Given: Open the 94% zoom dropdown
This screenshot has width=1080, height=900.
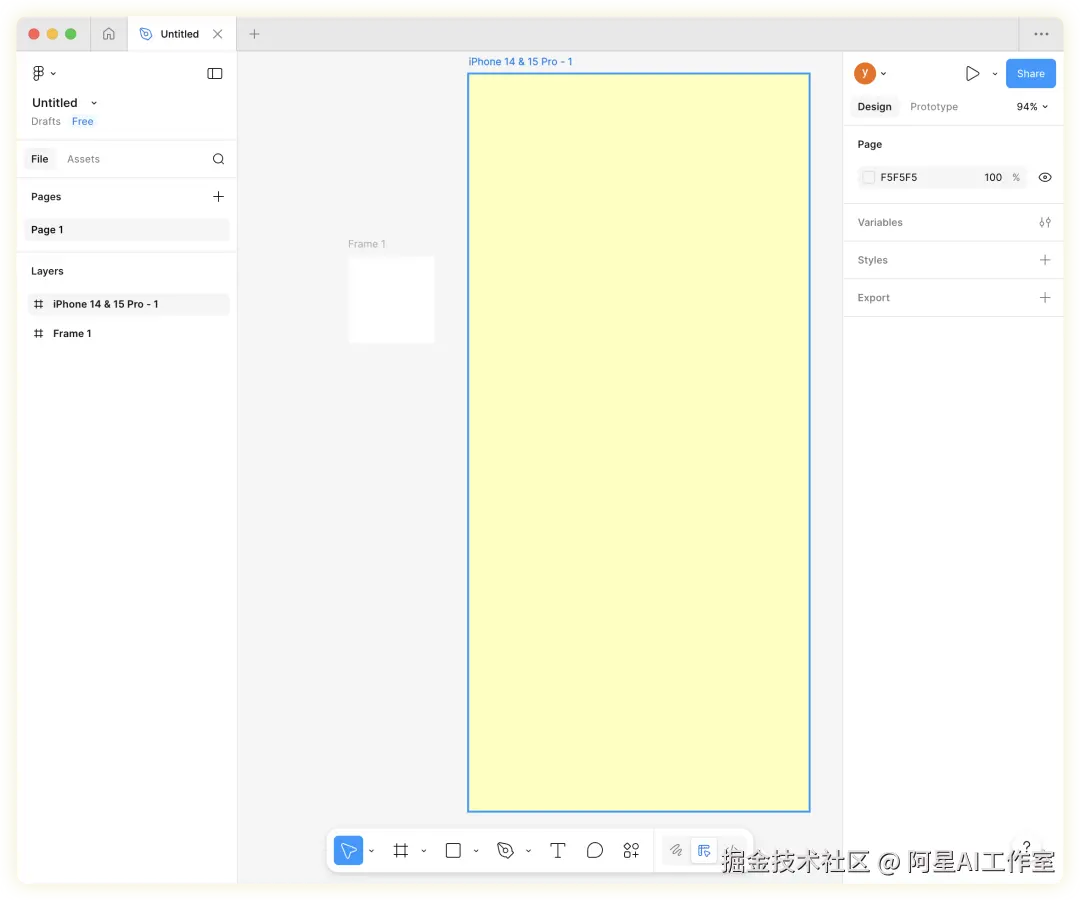Looking at the screenshot, I should point(1032,107).
